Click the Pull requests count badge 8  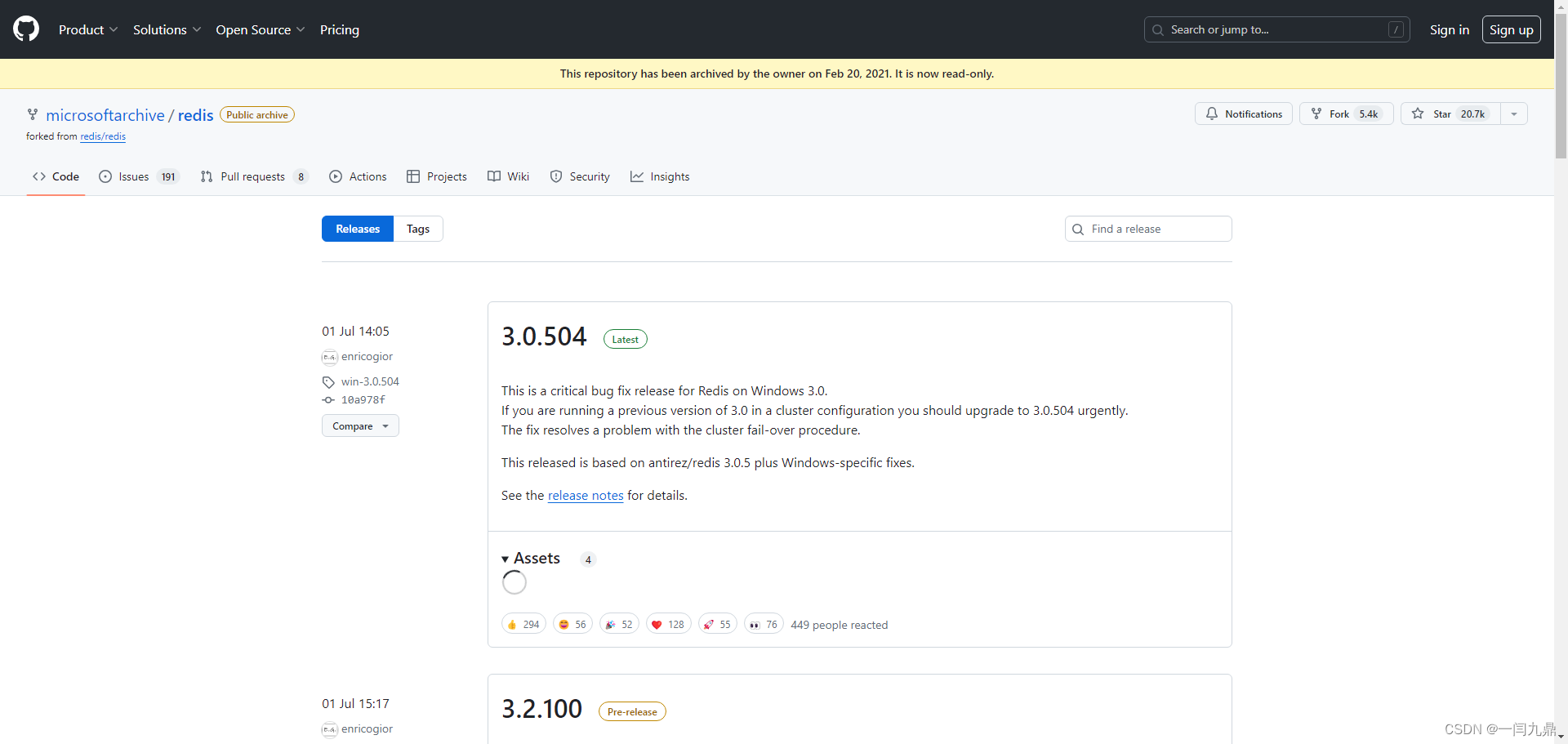(x=301, y=176)
